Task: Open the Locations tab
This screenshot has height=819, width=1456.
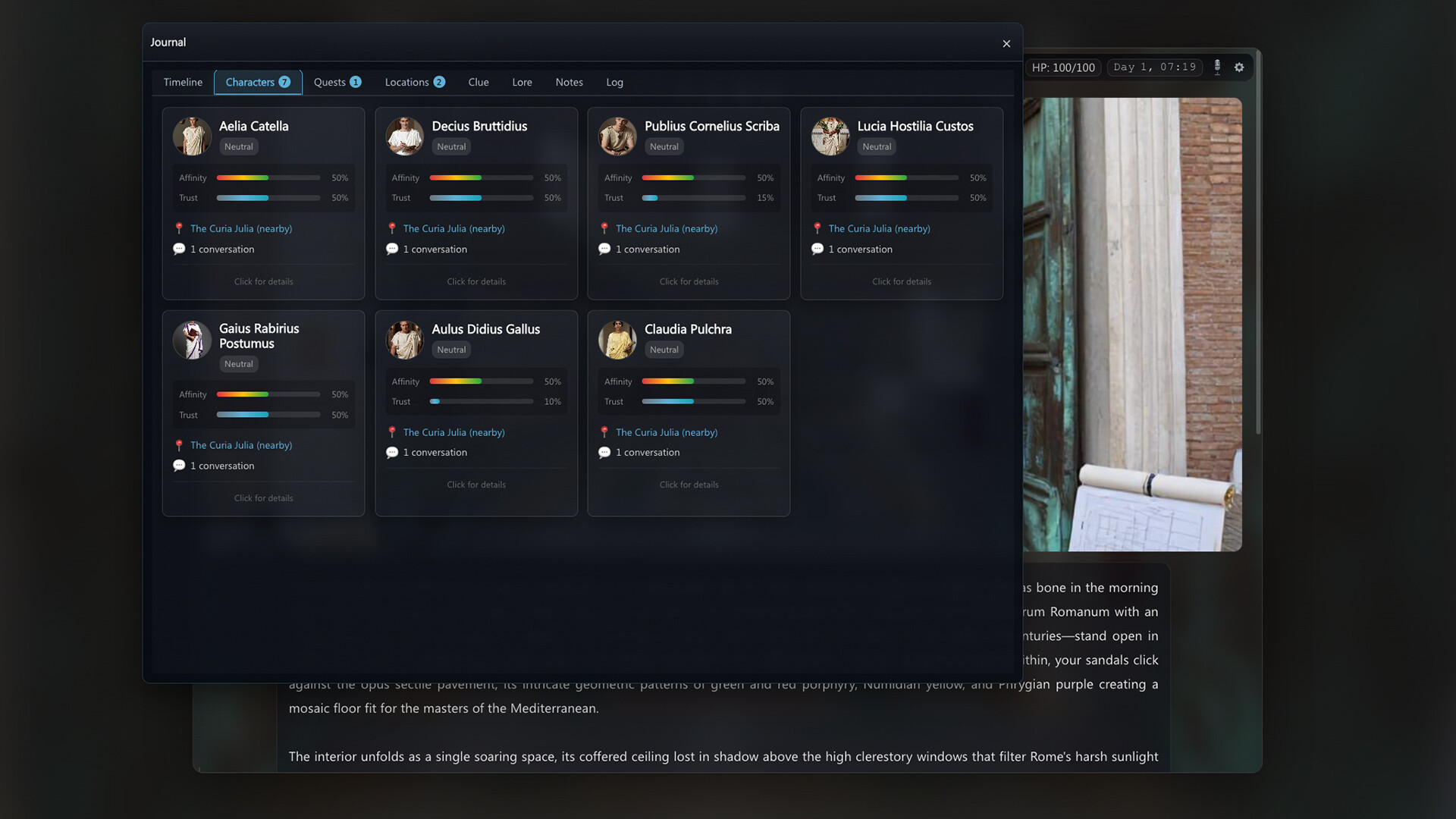Action: coord(414,82)
